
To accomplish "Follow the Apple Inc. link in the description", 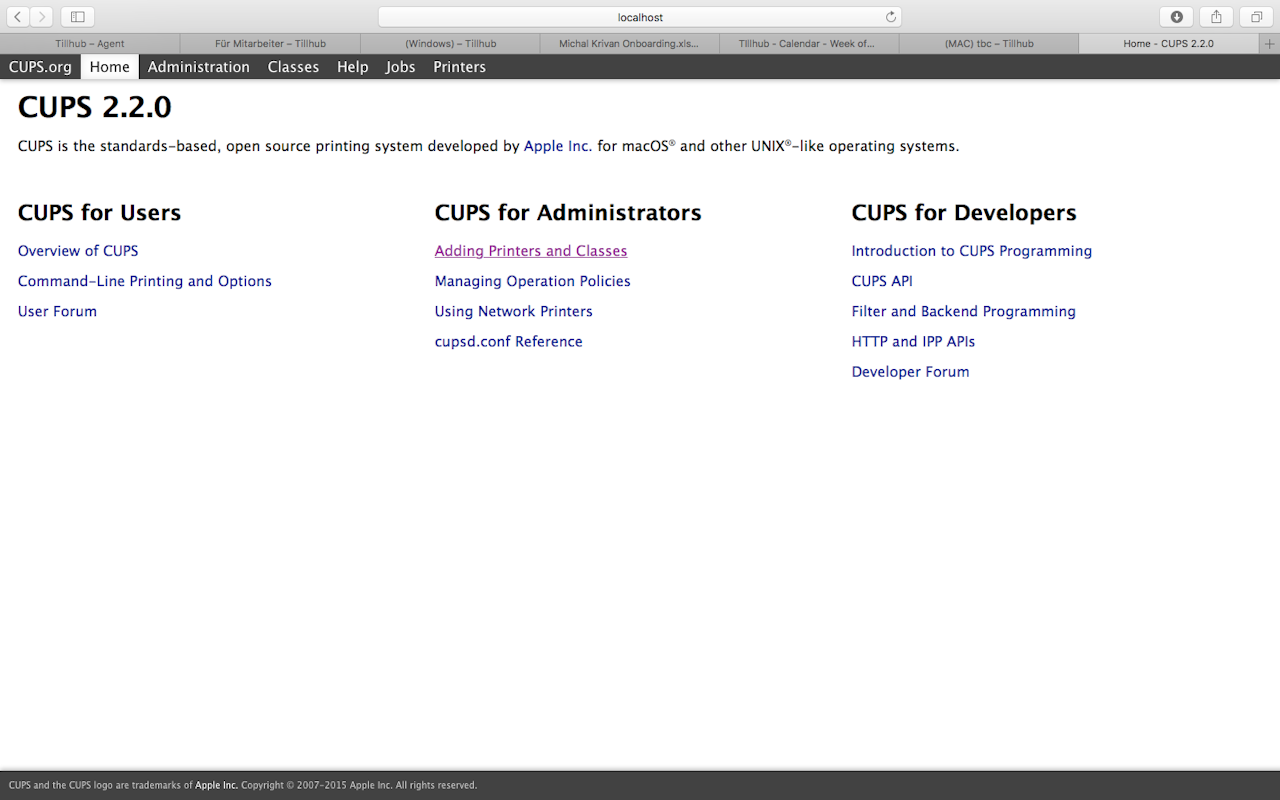I will pyautogui.click(x=557, y=146).
